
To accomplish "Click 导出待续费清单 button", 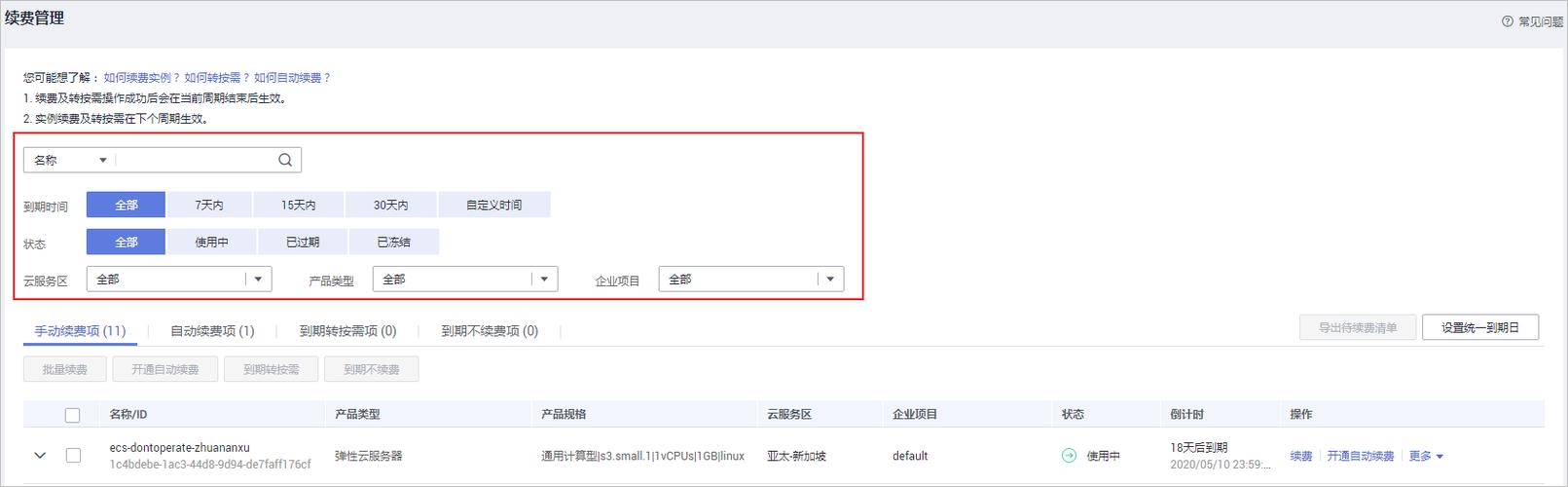I will [x=1358, y=327].
